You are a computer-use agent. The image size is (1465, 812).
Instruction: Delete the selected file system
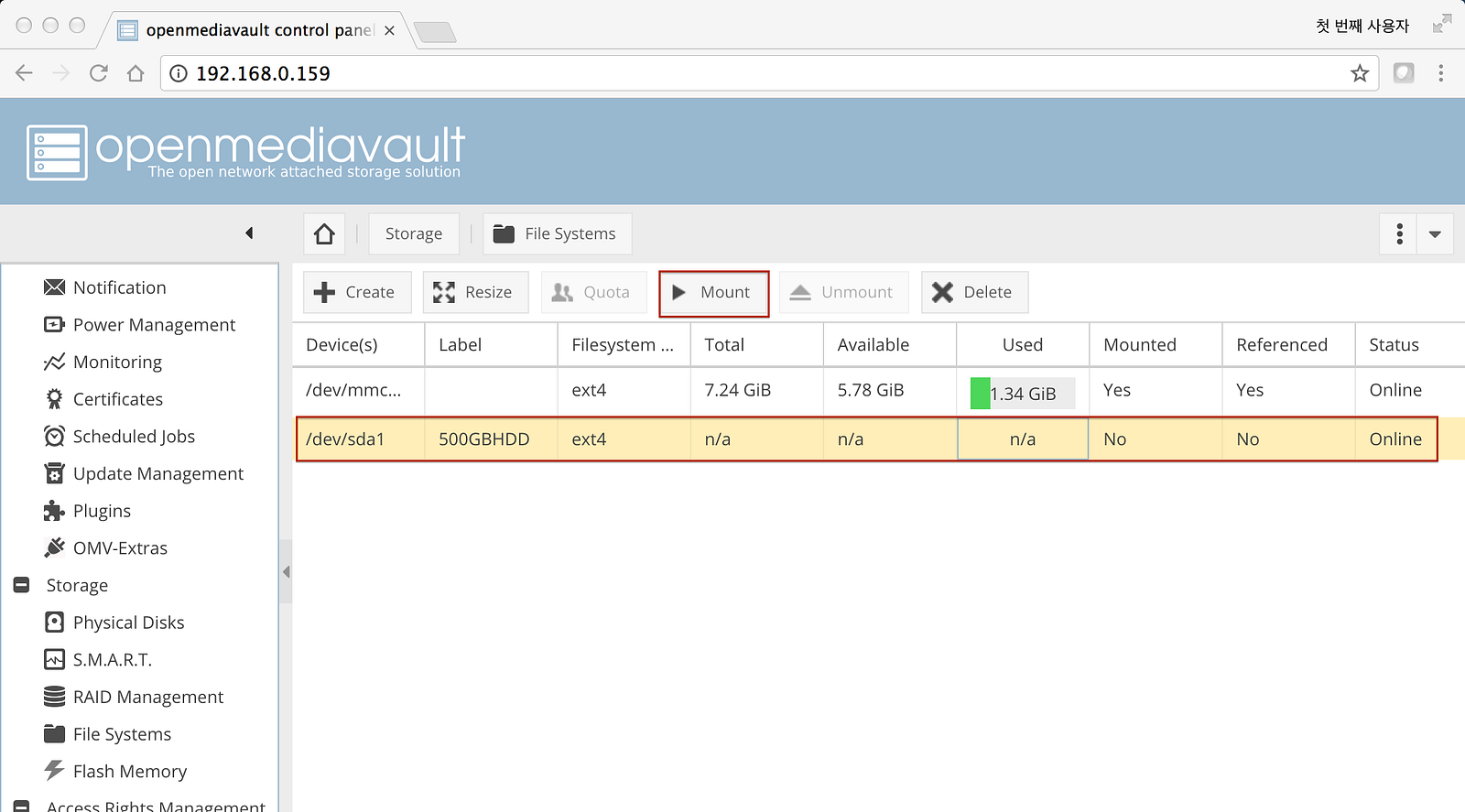pos(974,292)
